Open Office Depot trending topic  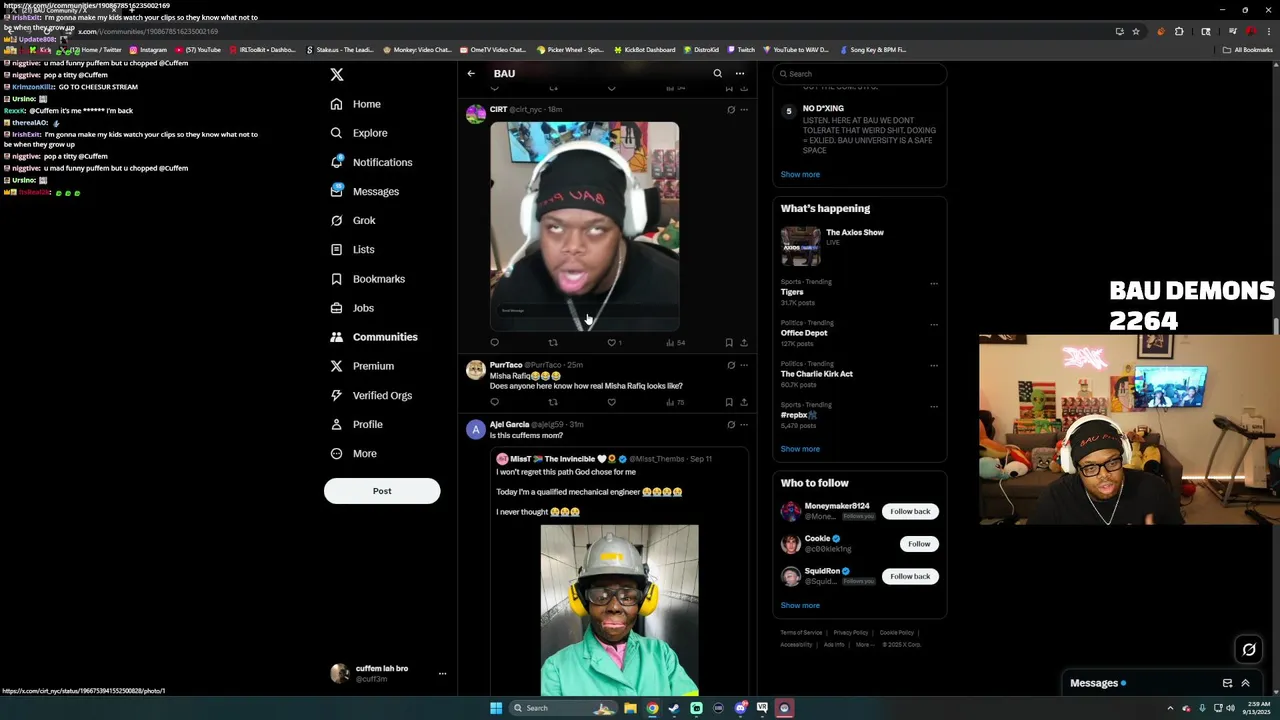coord(804,333)
